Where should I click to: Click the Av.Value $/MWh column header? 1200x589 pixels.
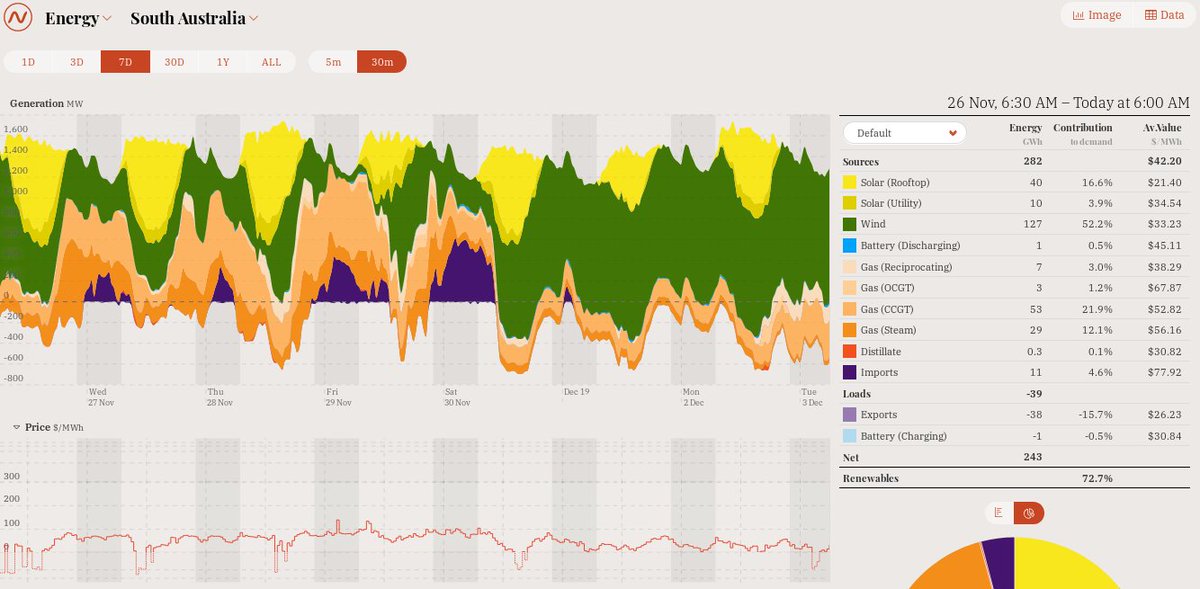pos(1163,134)
